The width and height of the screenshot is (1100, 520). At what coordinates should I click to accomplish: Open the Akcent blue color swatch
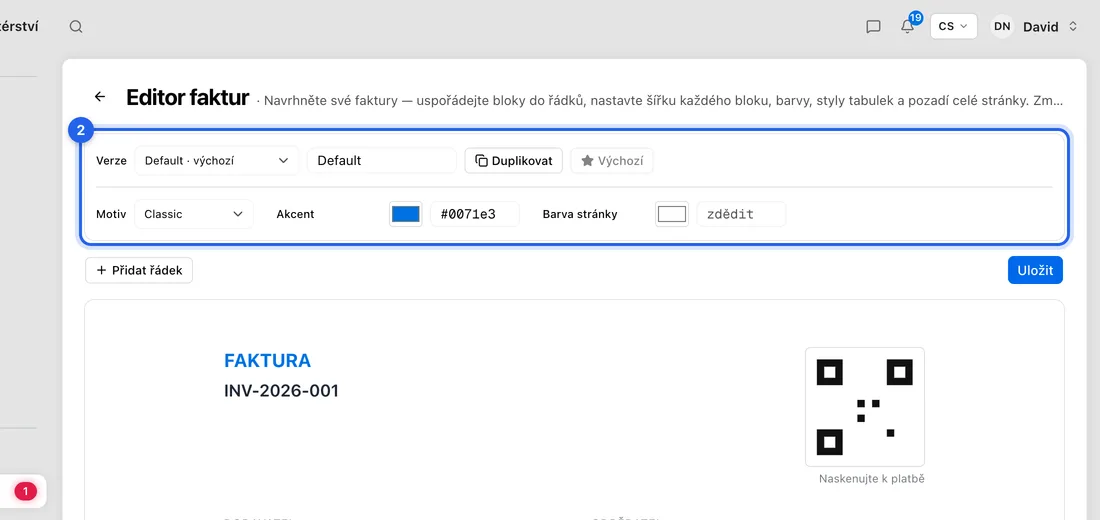(405, 214)
